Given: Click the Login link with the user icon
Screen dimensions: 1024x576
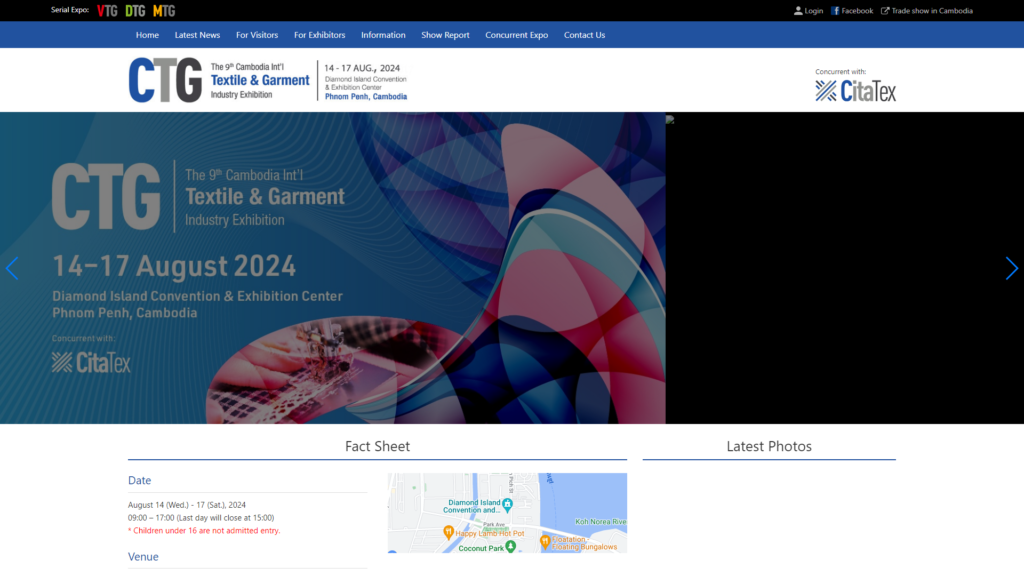Looking at the screenshot, I should click(808, 10).
